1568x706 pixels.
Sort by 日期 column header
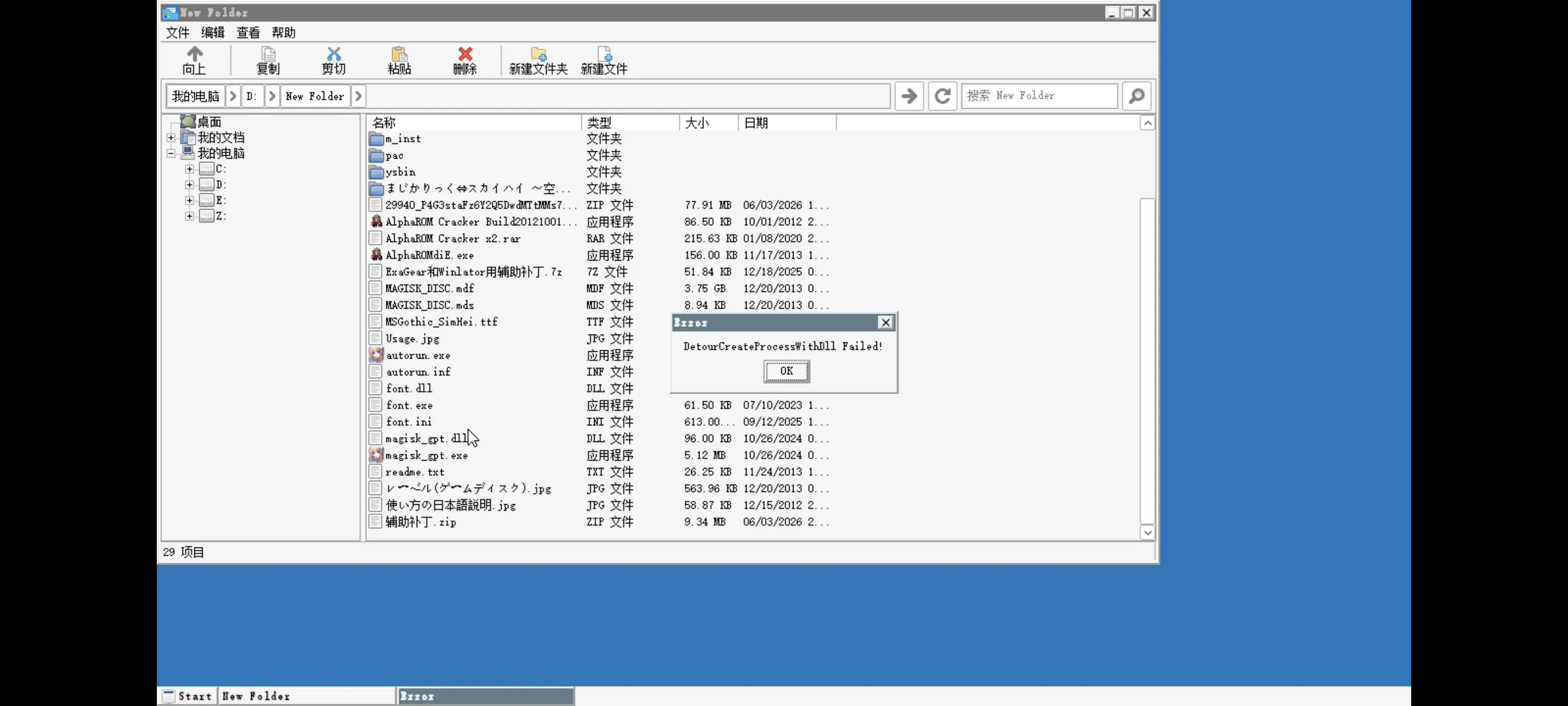(x=788, y=123)
